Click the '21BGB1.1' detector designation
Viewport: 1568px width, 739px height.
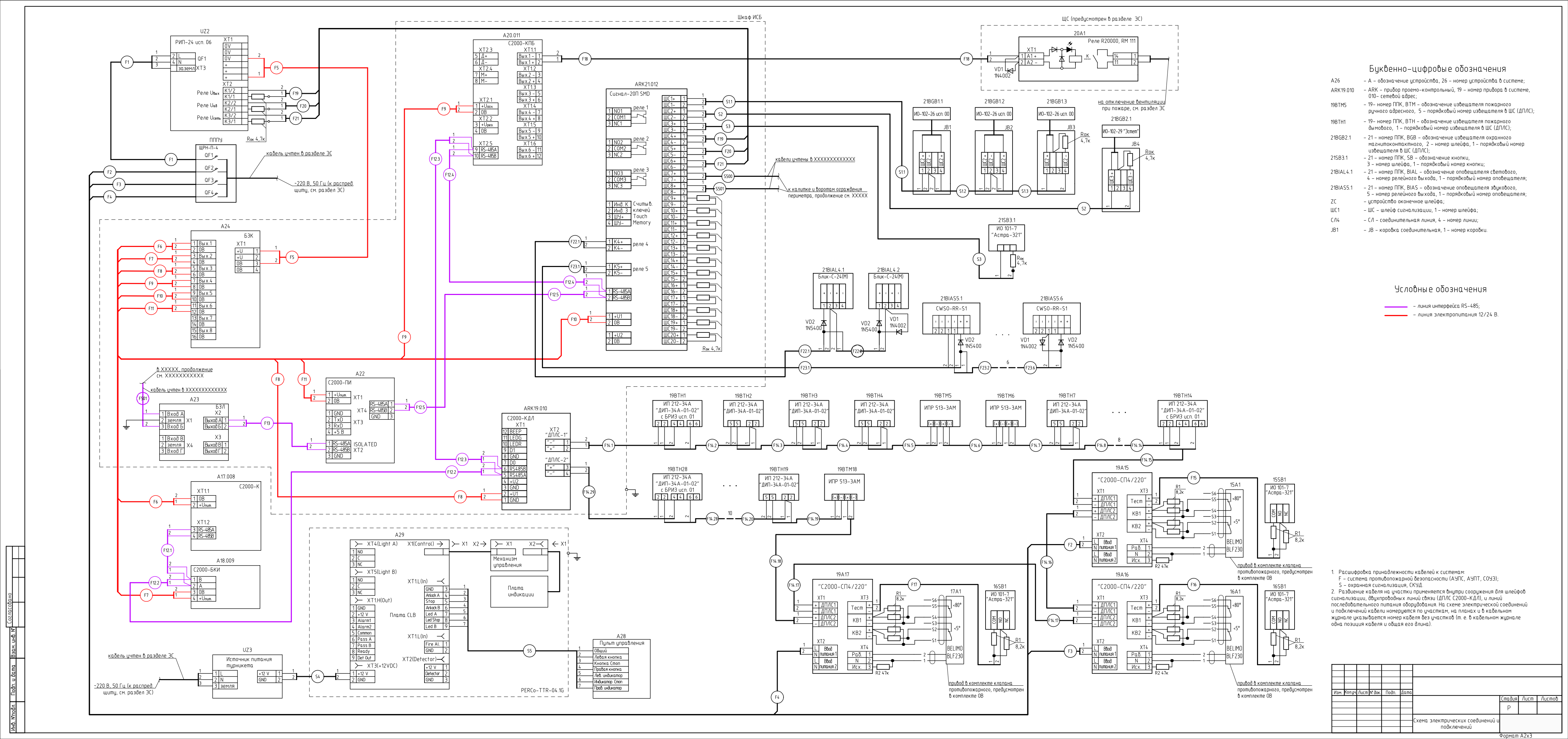[x=933, y=102]
